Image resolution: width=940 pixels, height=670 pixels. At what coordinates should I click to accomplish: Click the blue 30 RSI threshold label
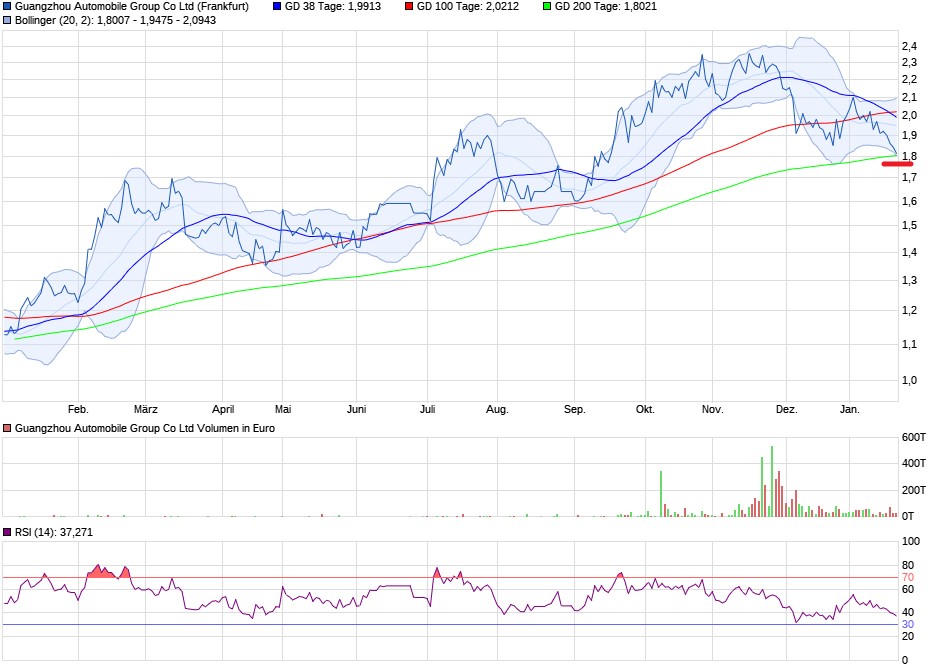907,625
